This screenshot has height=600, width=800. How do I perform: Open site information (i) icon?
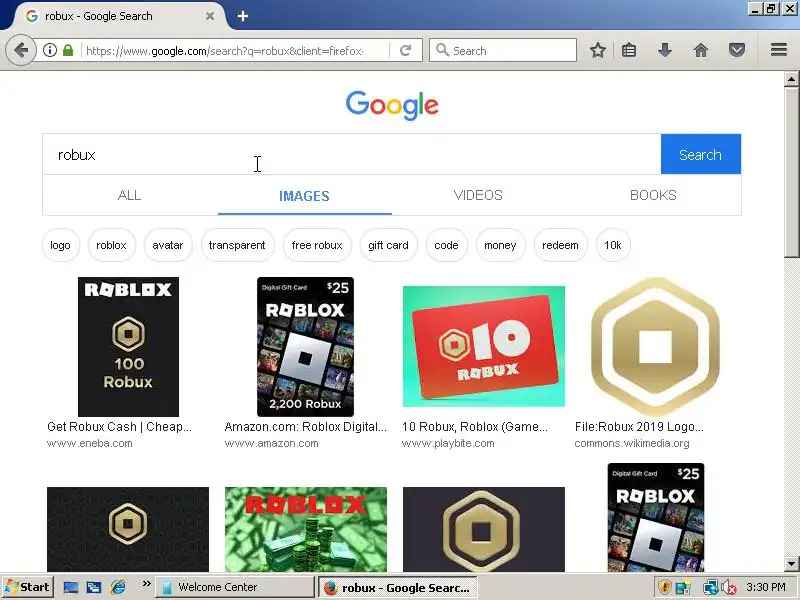coord(49,50)
